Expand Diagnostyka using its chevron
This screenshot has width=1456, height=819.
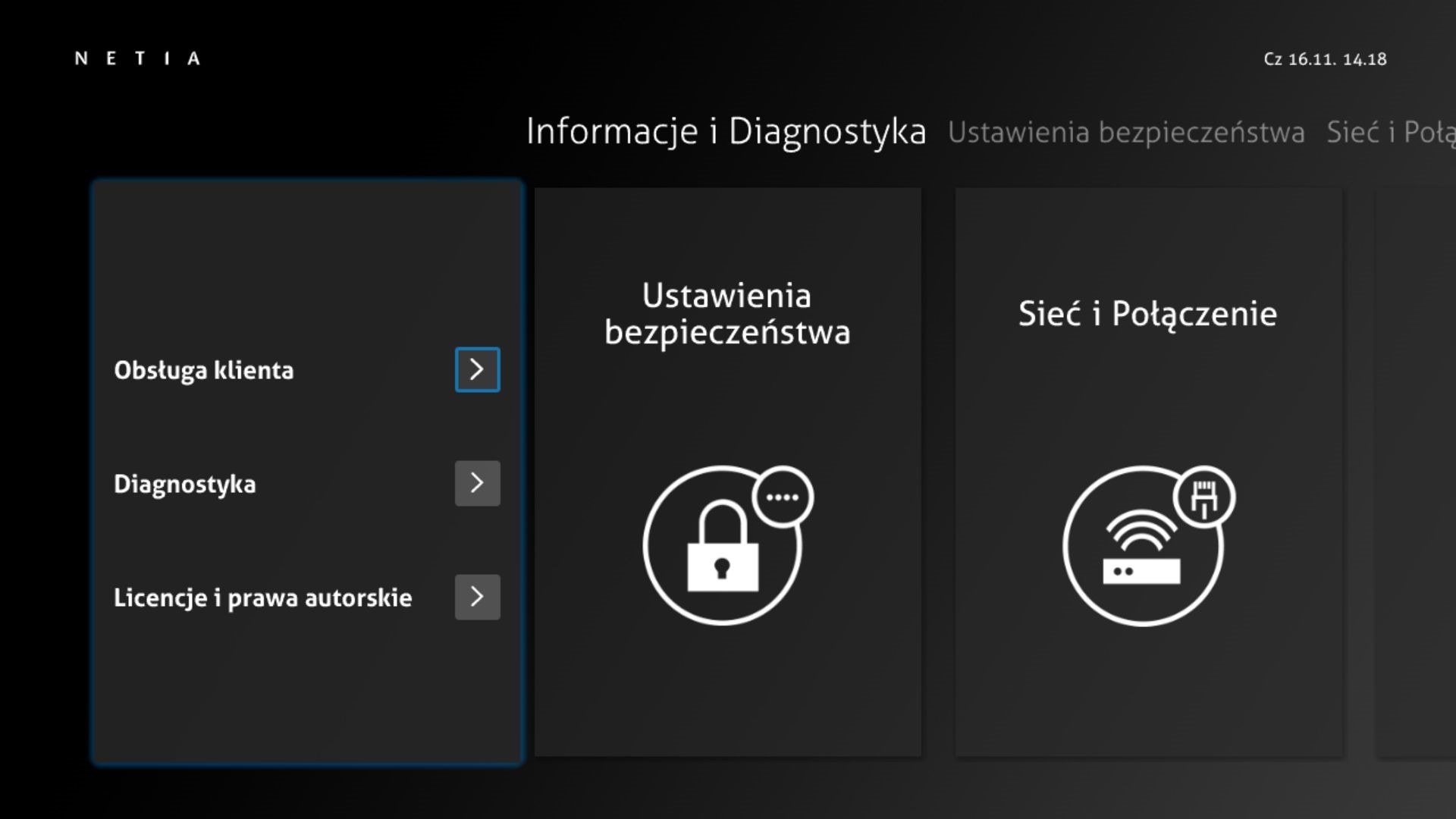pos(477,483)
